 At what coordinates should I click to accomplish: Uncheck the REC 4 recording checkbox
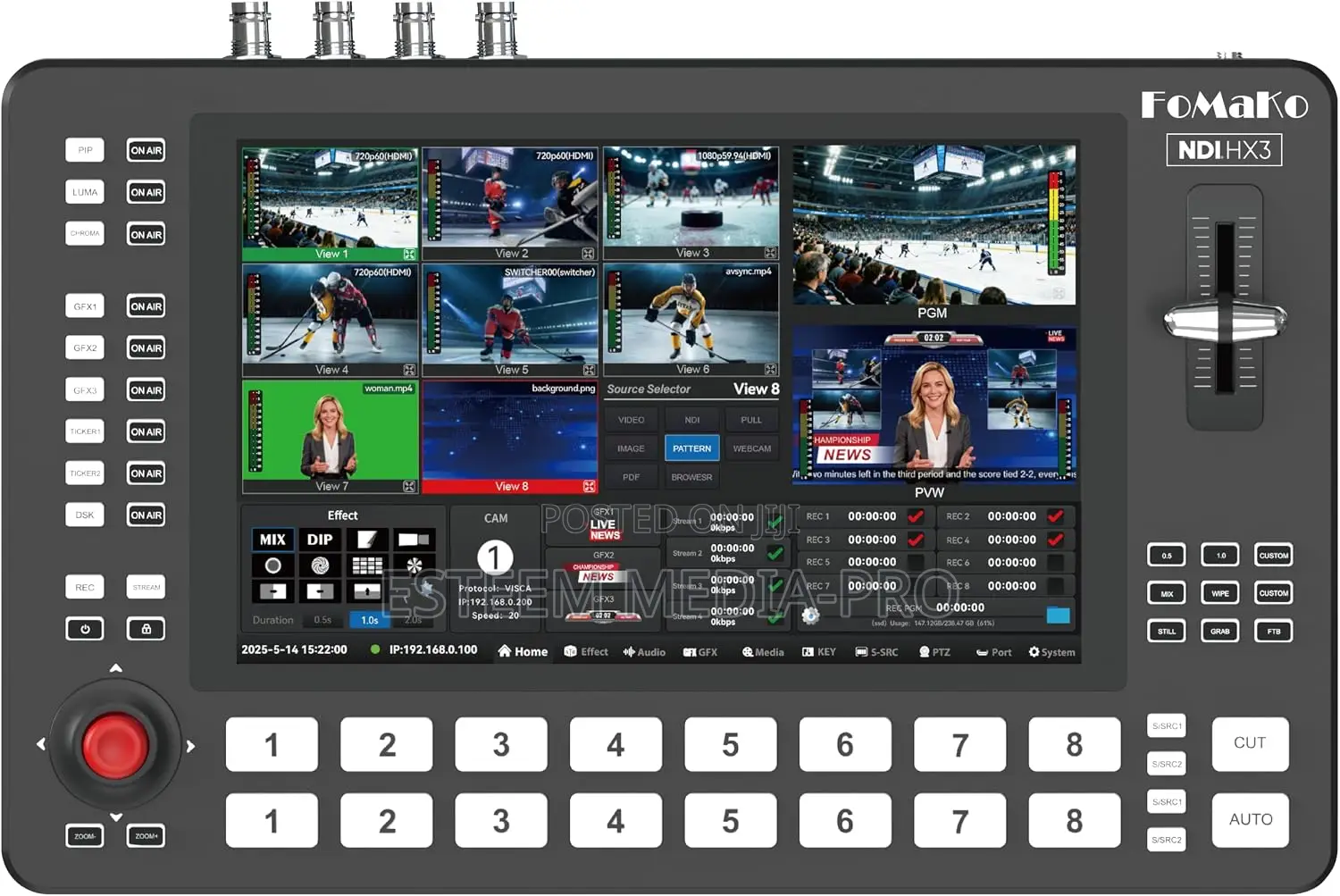[x=1056, y=540]
